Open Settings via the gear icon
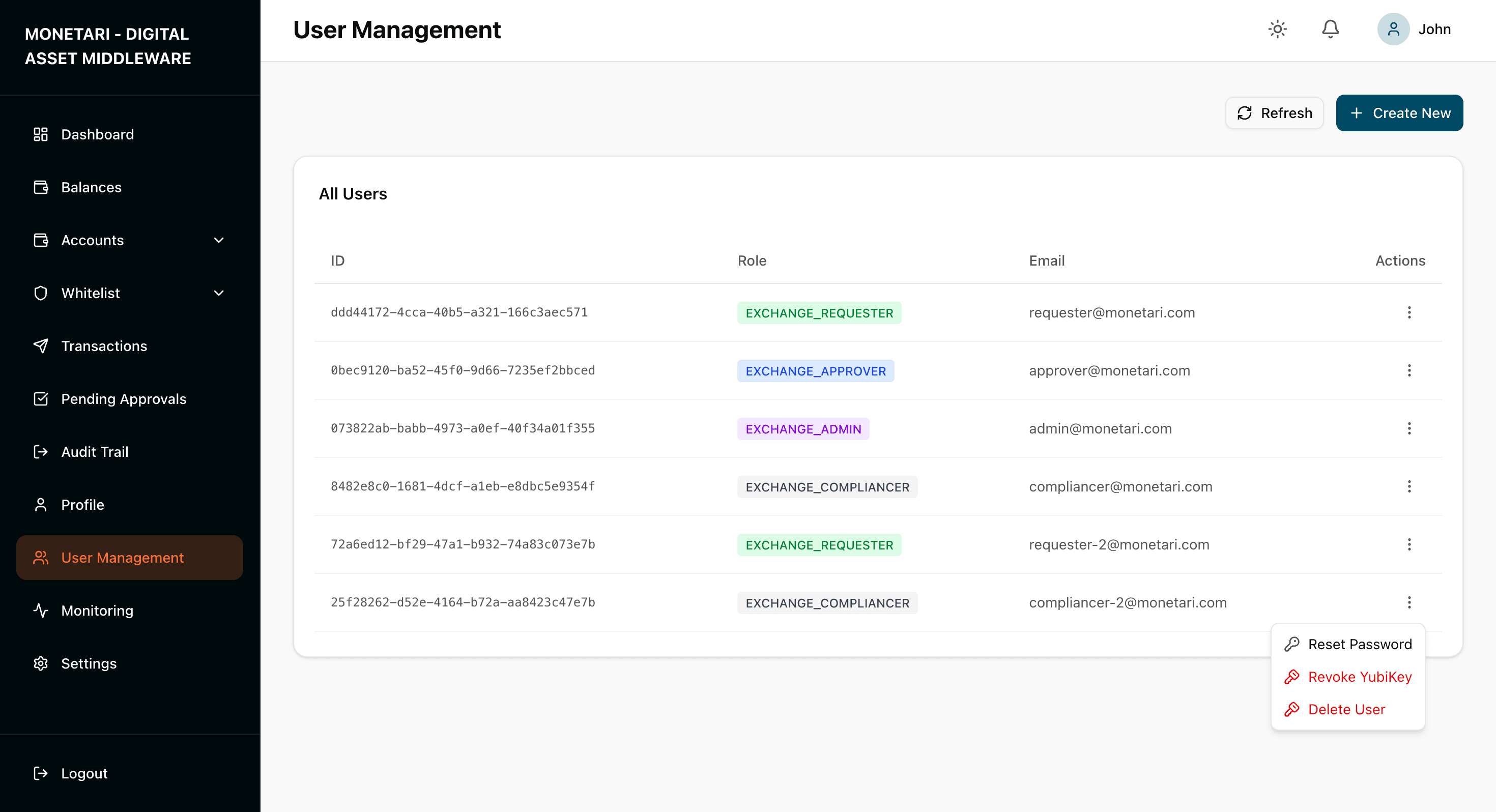This screenshot has width=1496, height=812. pos(41,663)
